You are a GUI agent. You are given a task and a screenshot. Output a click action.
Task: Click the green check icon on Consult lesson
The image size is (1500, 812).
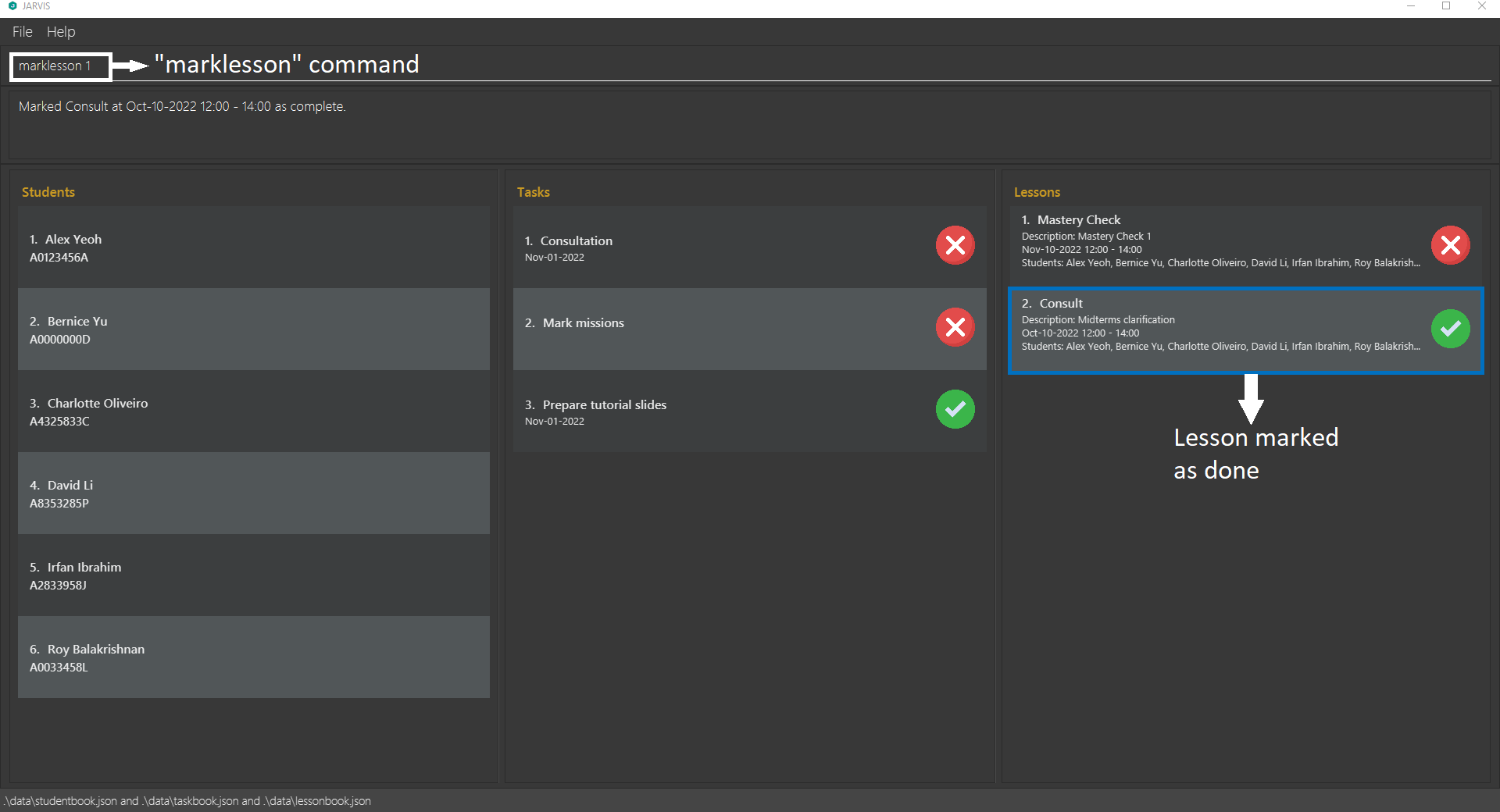(1450, 329)
